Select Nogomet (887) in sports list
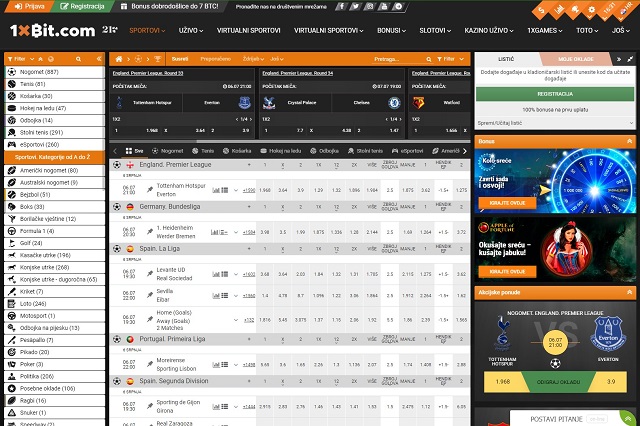This screenshot has width=640, height=426. pyautogui.click(x=55, y=72)
